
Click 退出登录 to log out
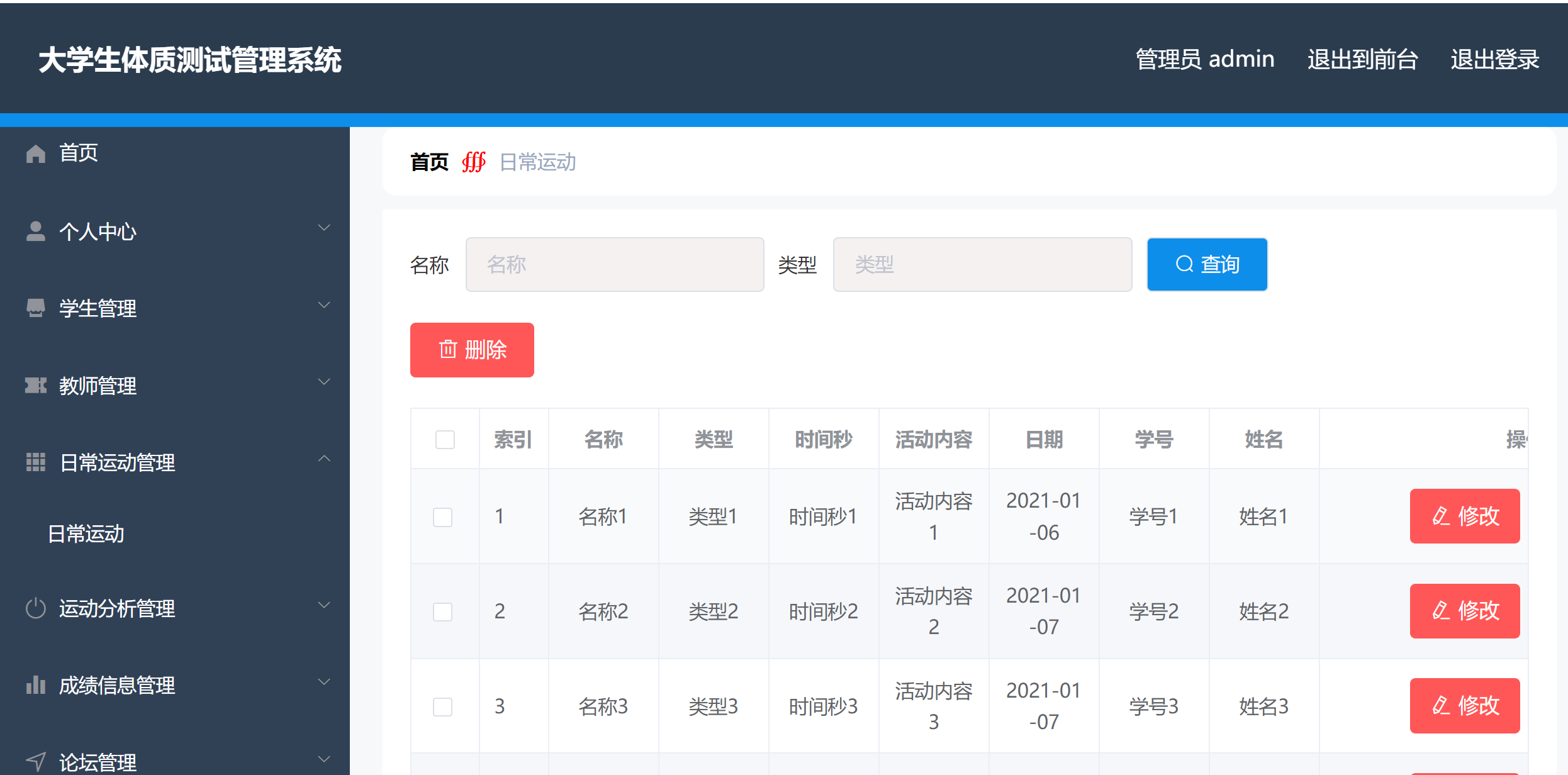(1494, 59)
